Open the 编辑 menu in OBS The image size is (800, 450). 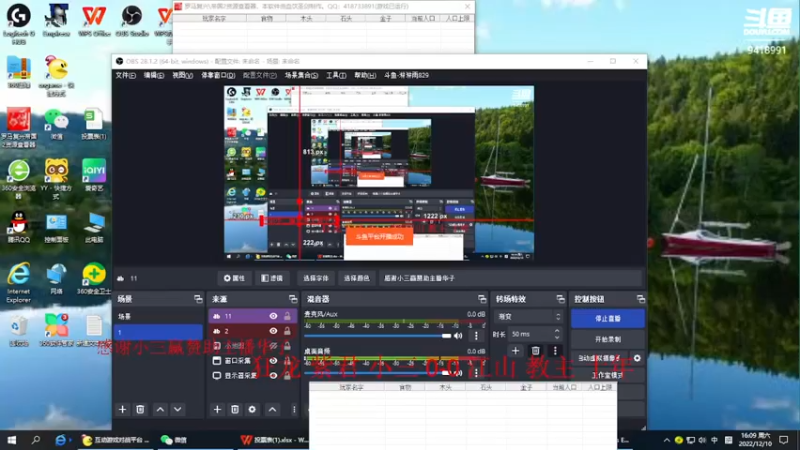(x=154, y=75)
